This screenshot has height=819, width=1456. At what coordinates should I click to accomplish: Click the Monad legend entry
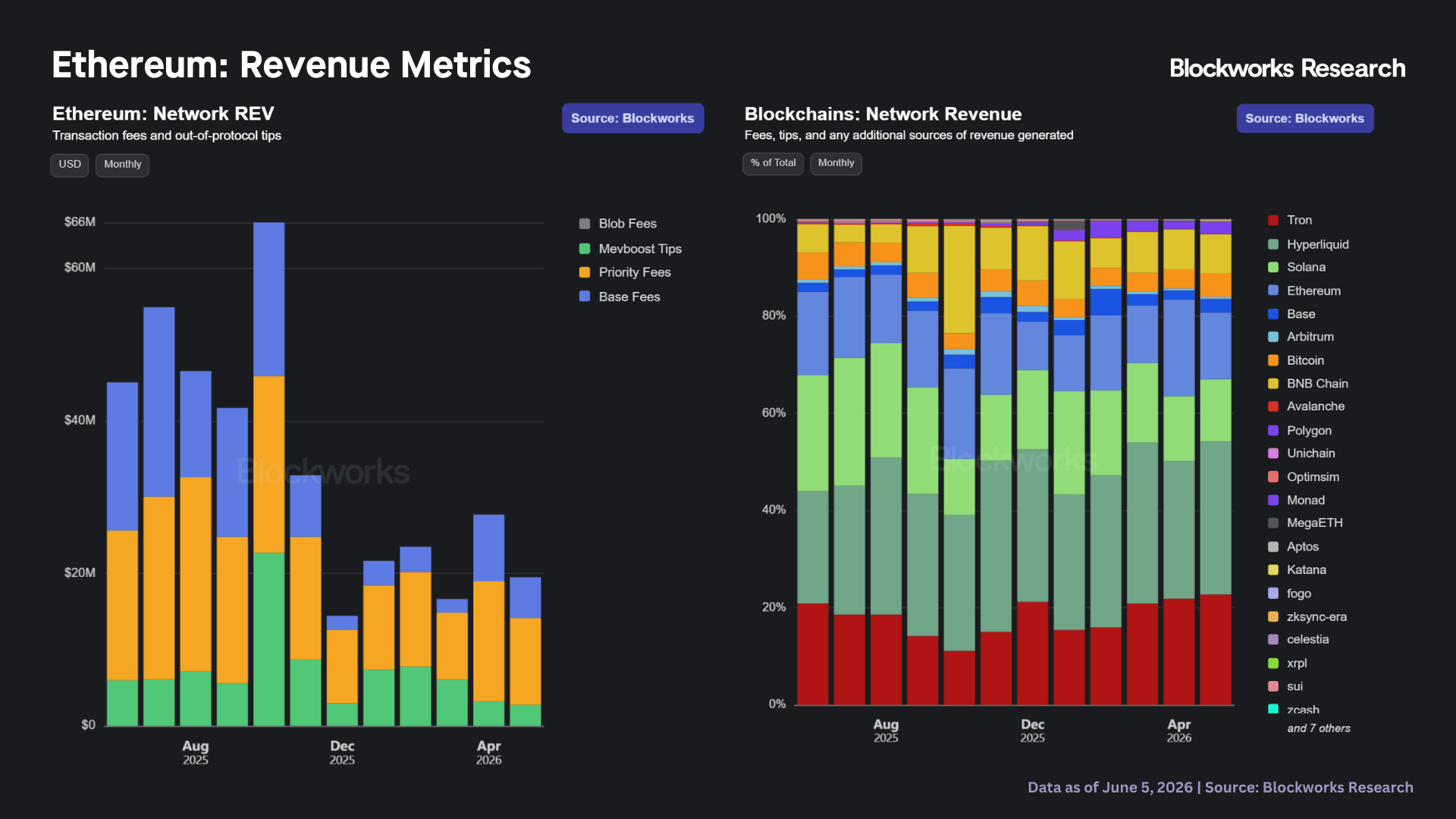[x=1297, y=500]
